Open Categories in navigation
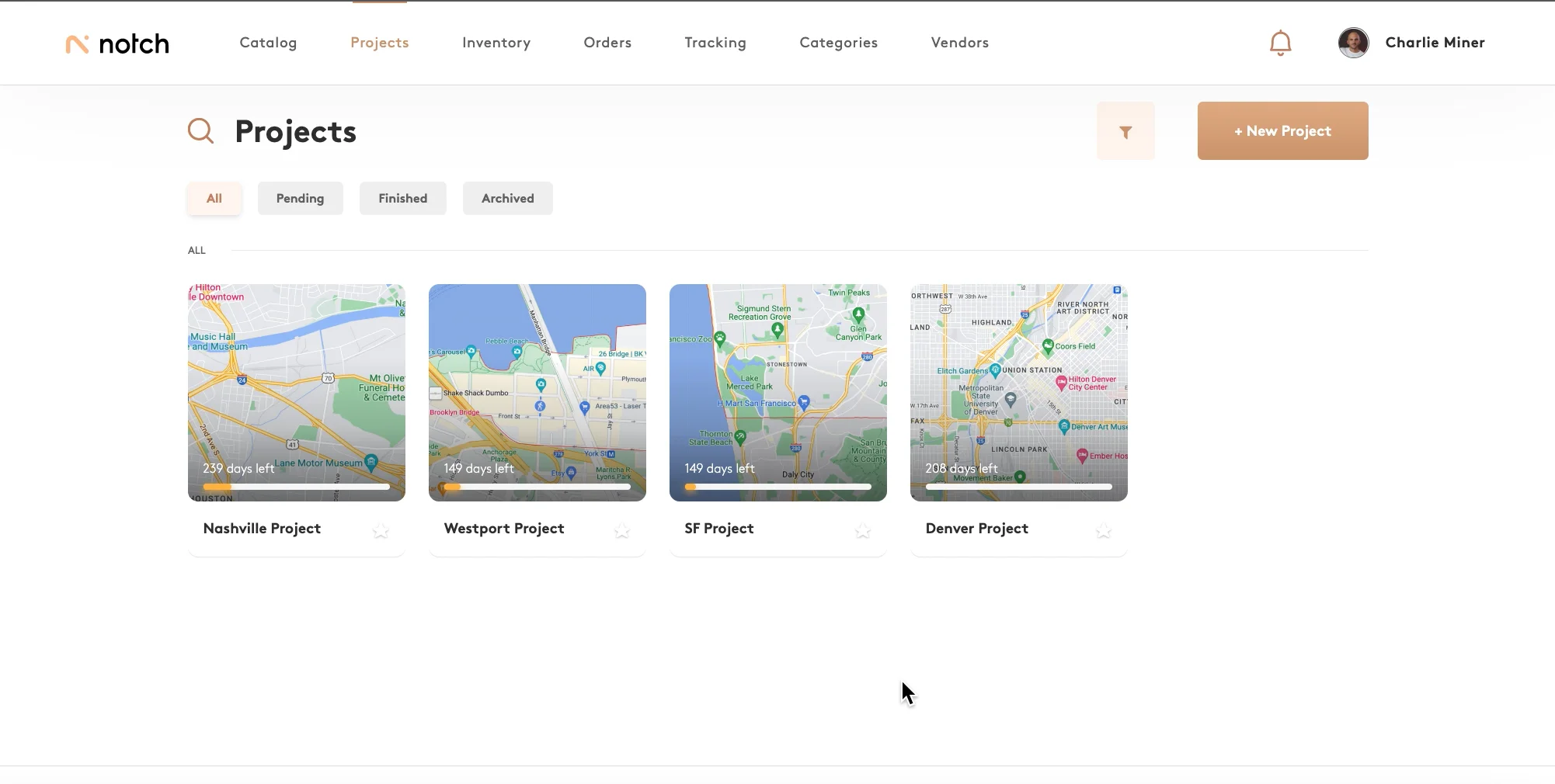The image size is (1555, 784). click(x=839, y=43)
